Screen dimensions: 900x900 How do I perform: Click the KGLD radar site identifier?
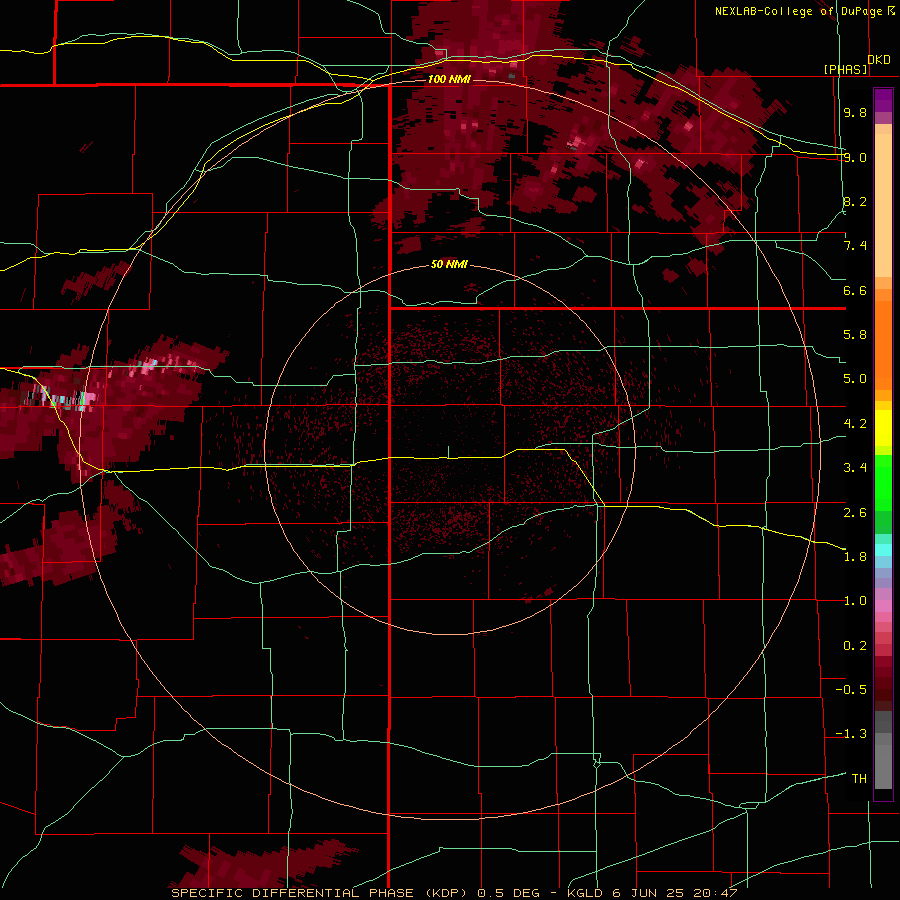tap(584, 893)
